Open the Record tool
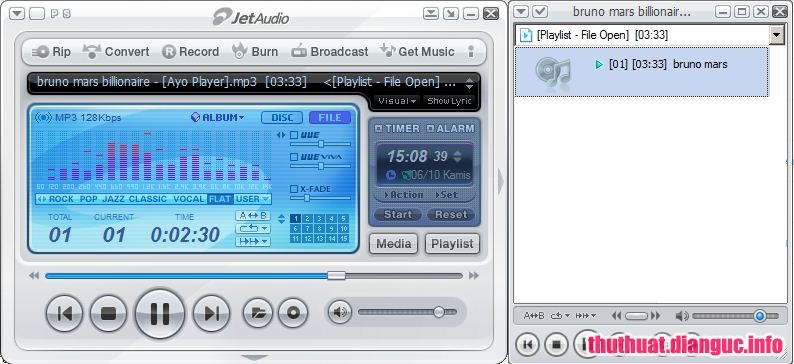The image size is (794, 364). 190,52
